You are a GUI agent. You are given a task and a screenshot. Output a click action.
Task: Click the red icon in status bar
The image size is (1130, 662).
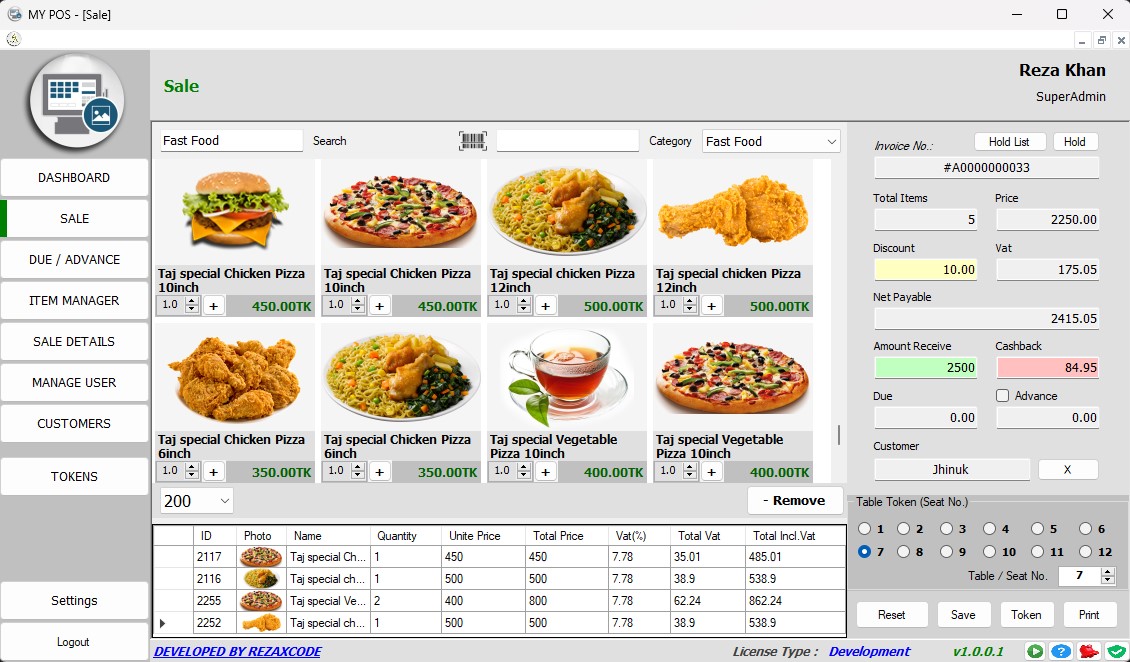click(1089, 651)
